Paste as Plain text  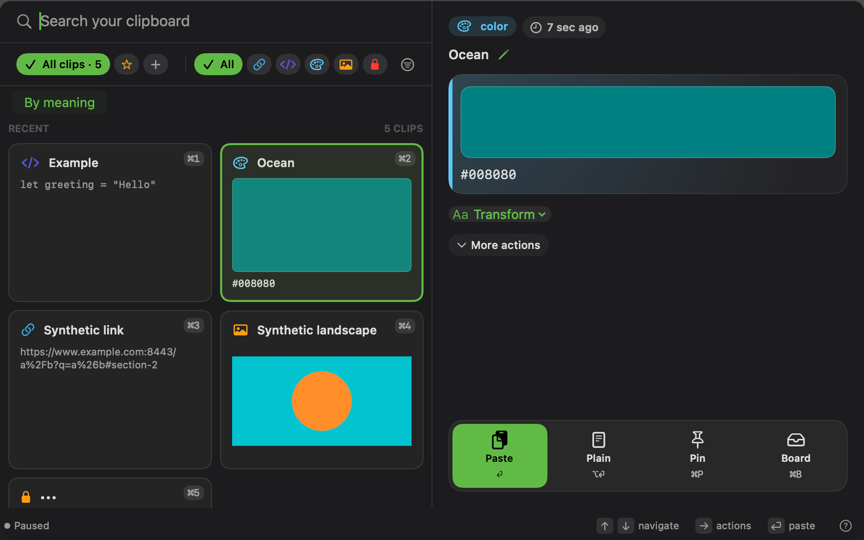(598, 456)
